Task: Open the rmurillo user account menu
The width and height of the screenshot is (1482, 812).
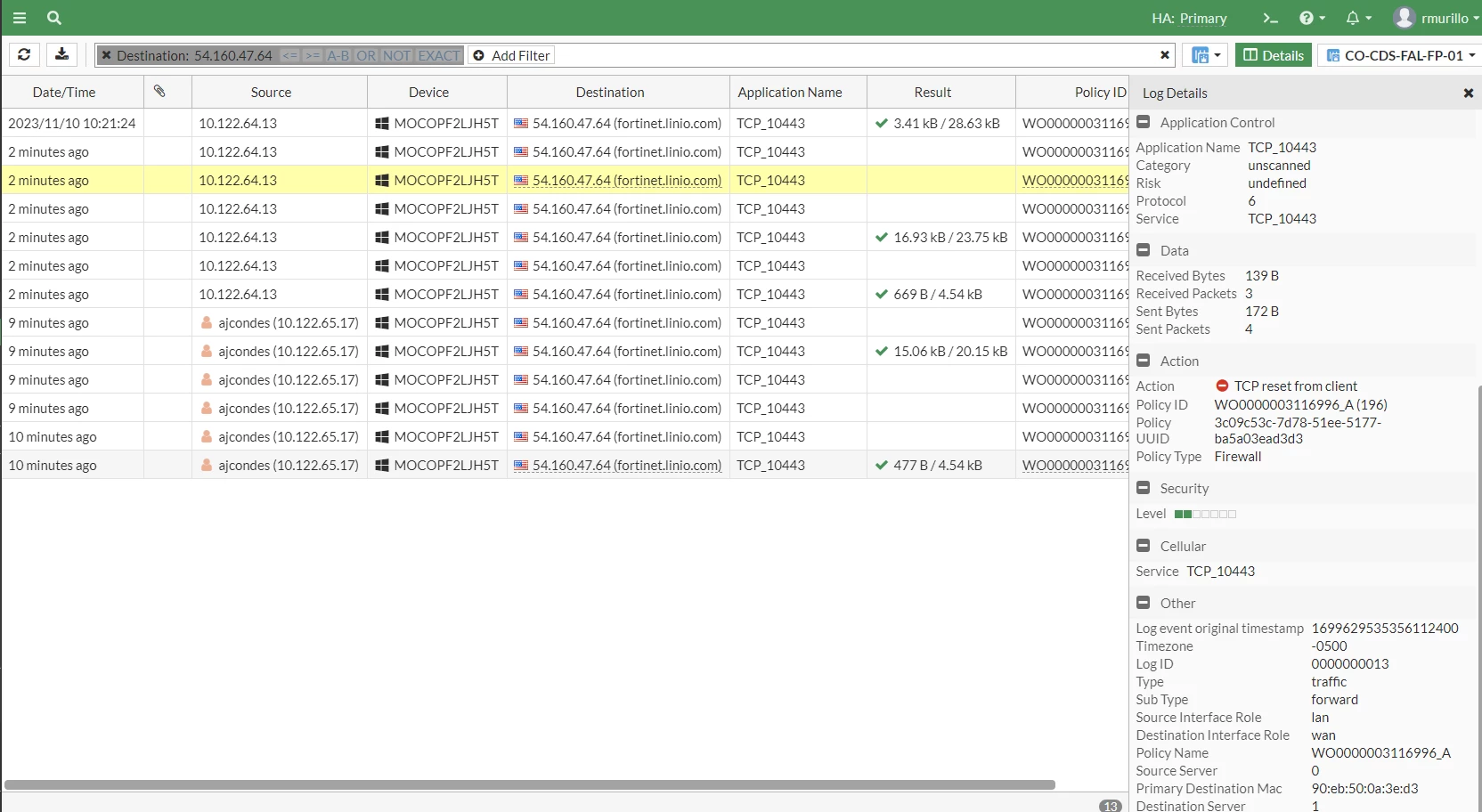Action: click(1436, 18)
